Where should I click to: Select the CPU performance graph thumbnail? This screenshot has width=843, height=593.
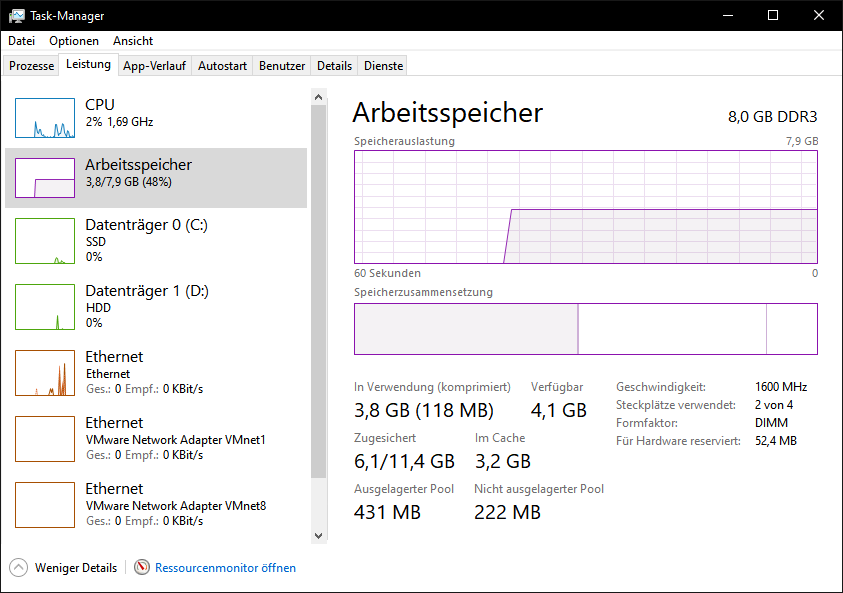point(45,118)
